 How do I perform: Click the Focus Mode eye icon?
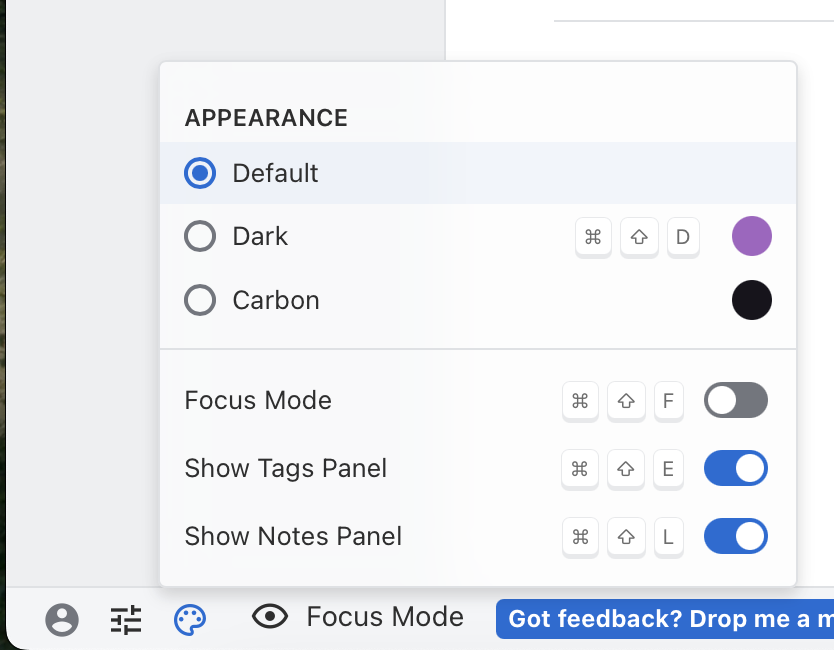pyautogui.click(x=270, y=617)
